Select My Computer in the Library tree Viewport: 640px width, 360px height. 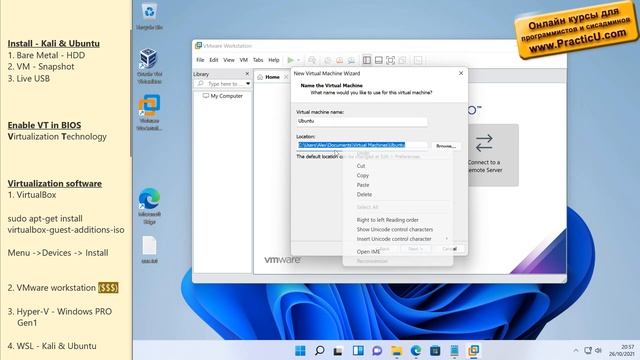[x=222, y=96]
